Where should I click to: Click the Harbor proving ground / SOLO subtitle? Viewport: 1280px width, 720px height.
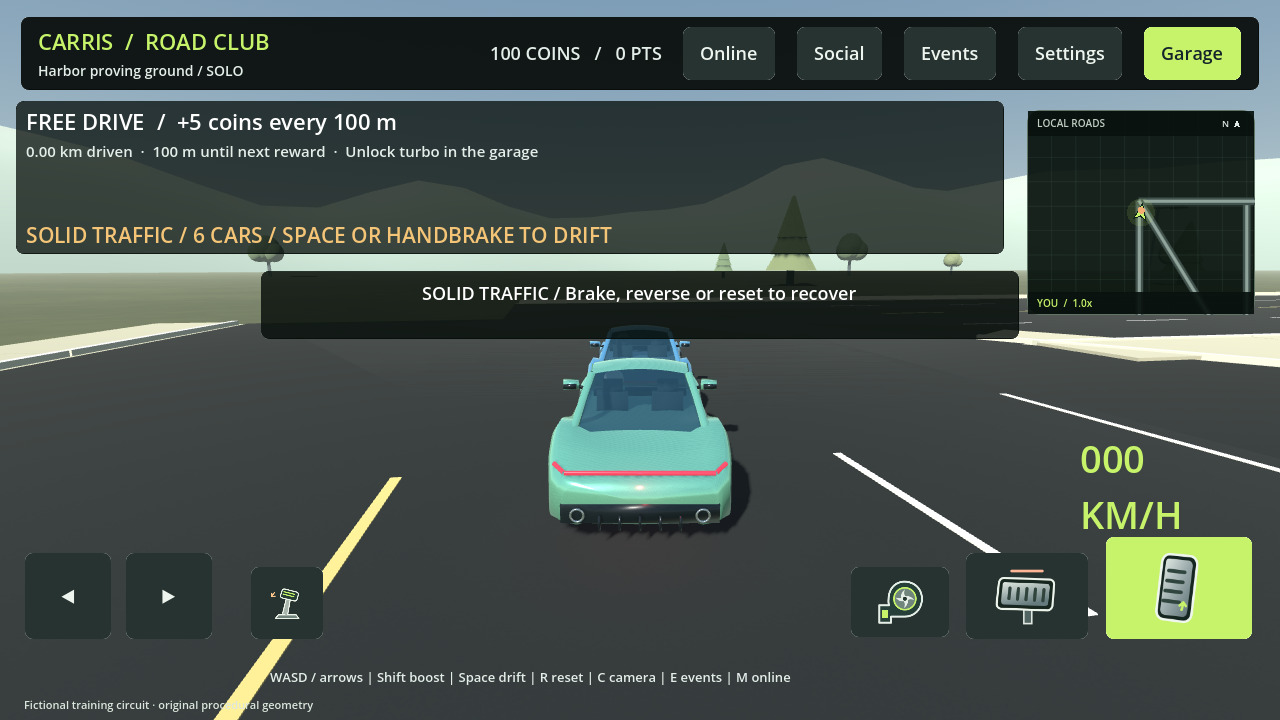[x=141, y=71]
